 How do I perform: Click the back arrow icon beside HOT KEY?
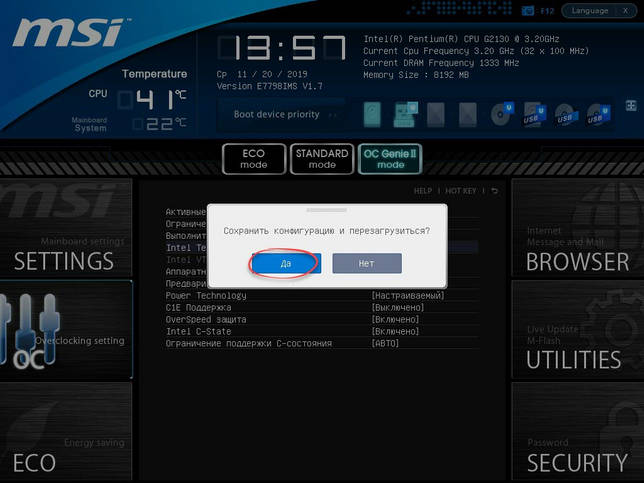point(494,191)
